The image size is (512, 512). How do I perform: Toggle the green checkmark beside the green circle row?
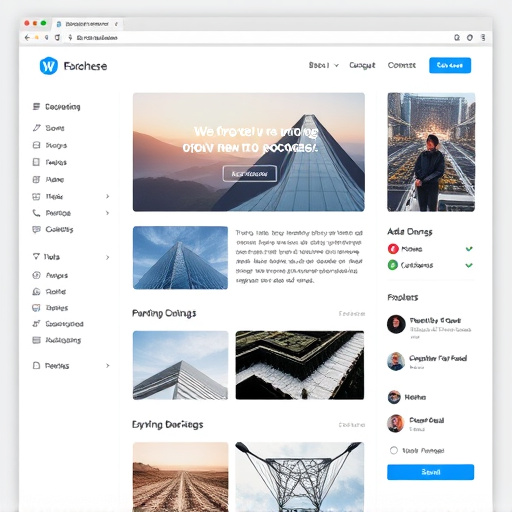point(469,265)
